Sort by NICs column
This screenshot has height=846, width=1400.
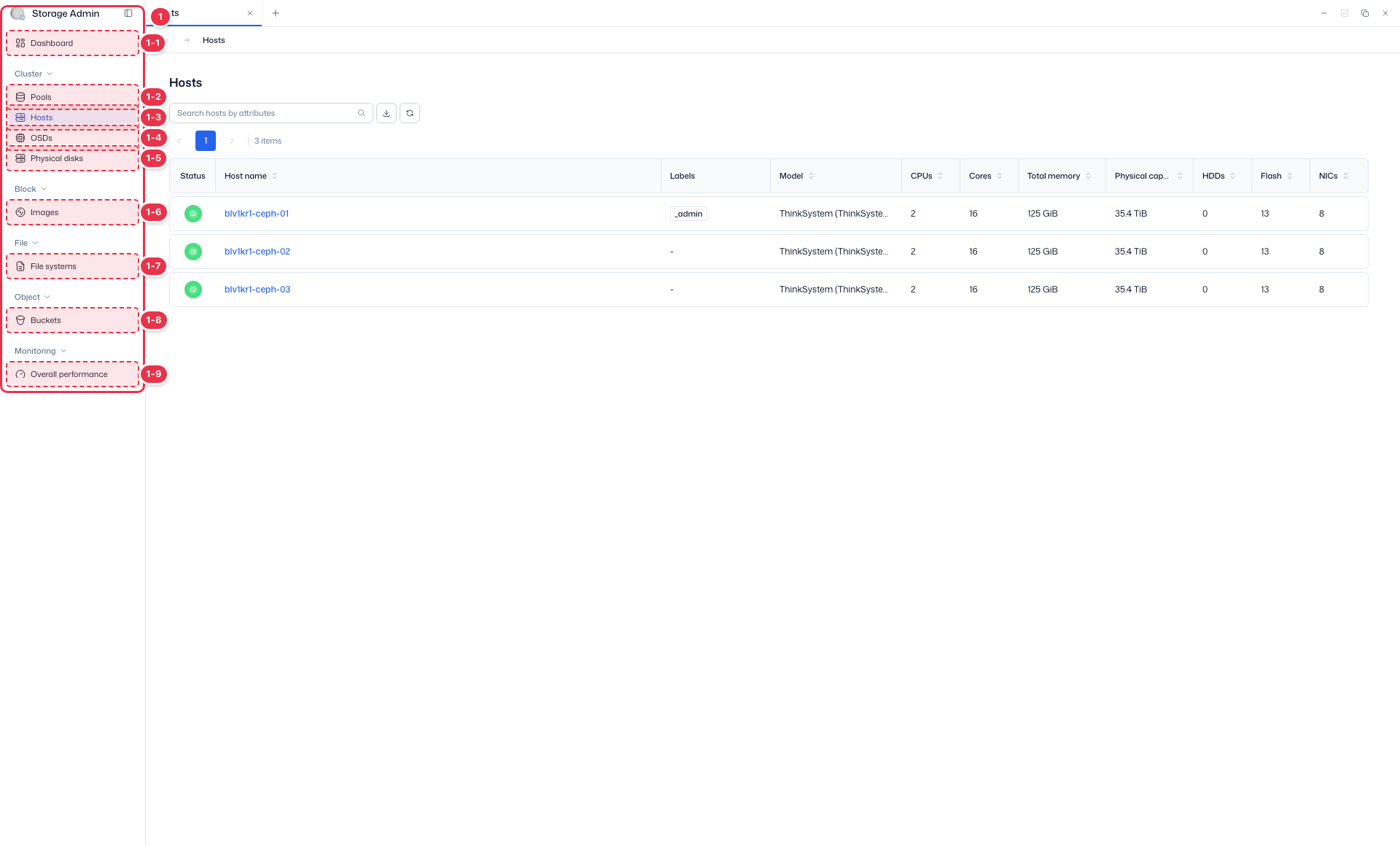[x=1346, y=176]
